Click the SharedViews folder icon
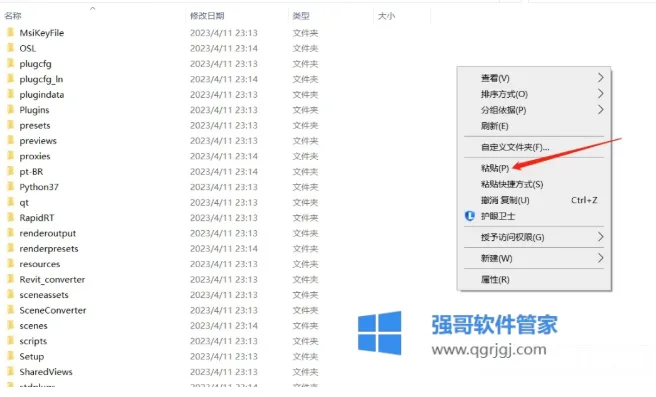The height and width of the screenshot is (397, 656). 11,371
